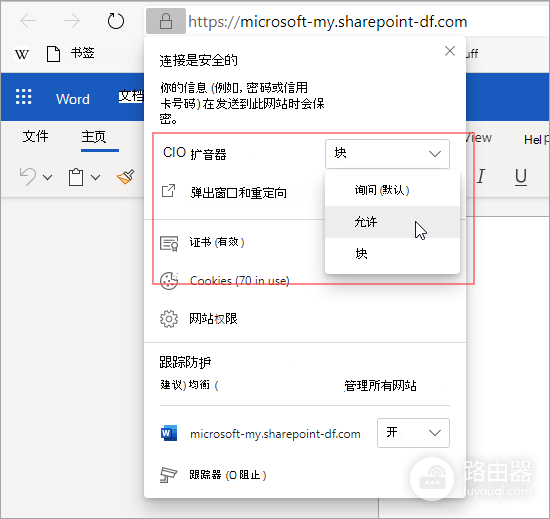Image resolution: width=550 pixels, height=519 pixels.
Task: Open the app launcher grid icon
Action: [x=24, y=97]
